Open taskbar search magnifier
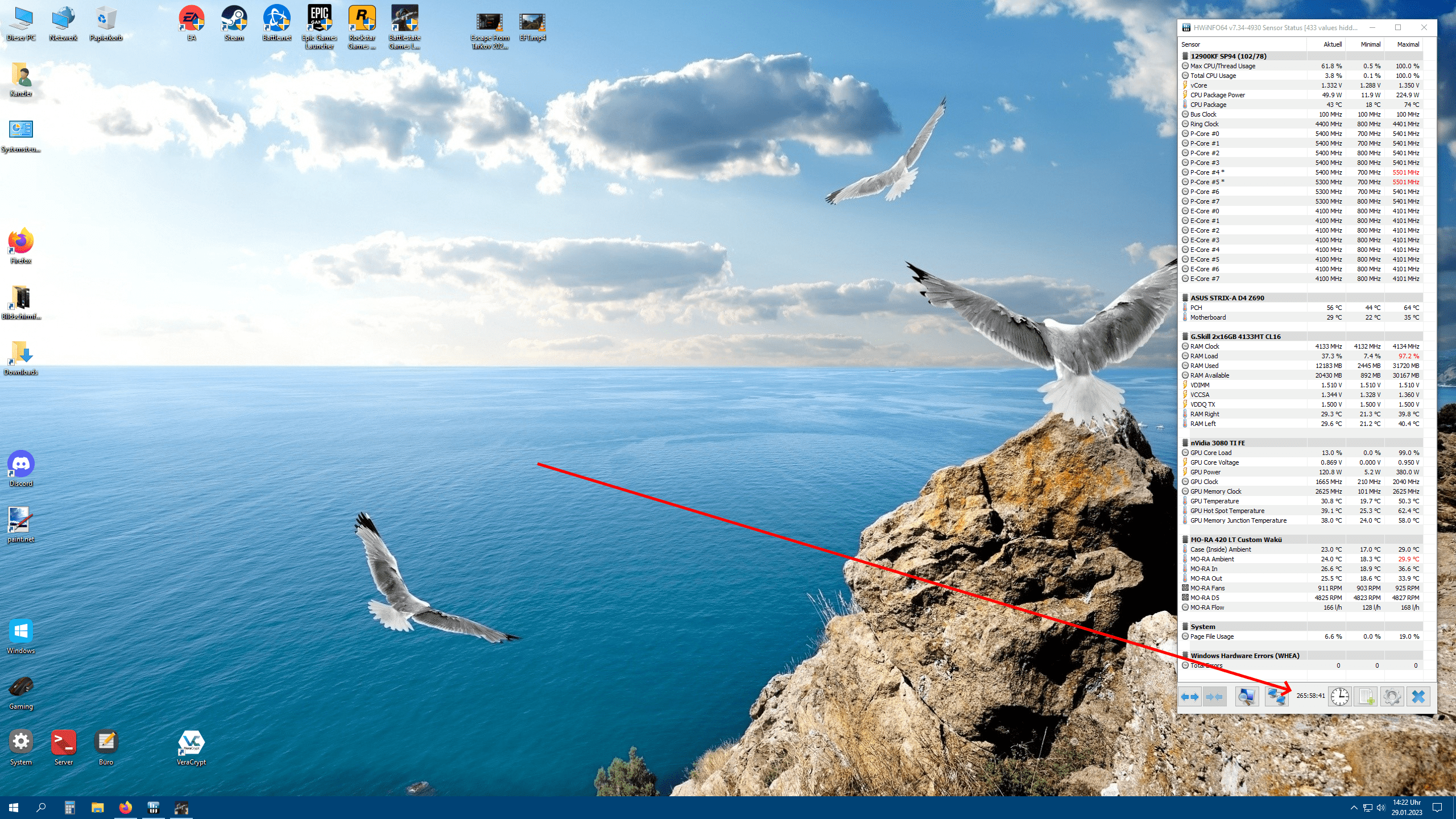 41,808
